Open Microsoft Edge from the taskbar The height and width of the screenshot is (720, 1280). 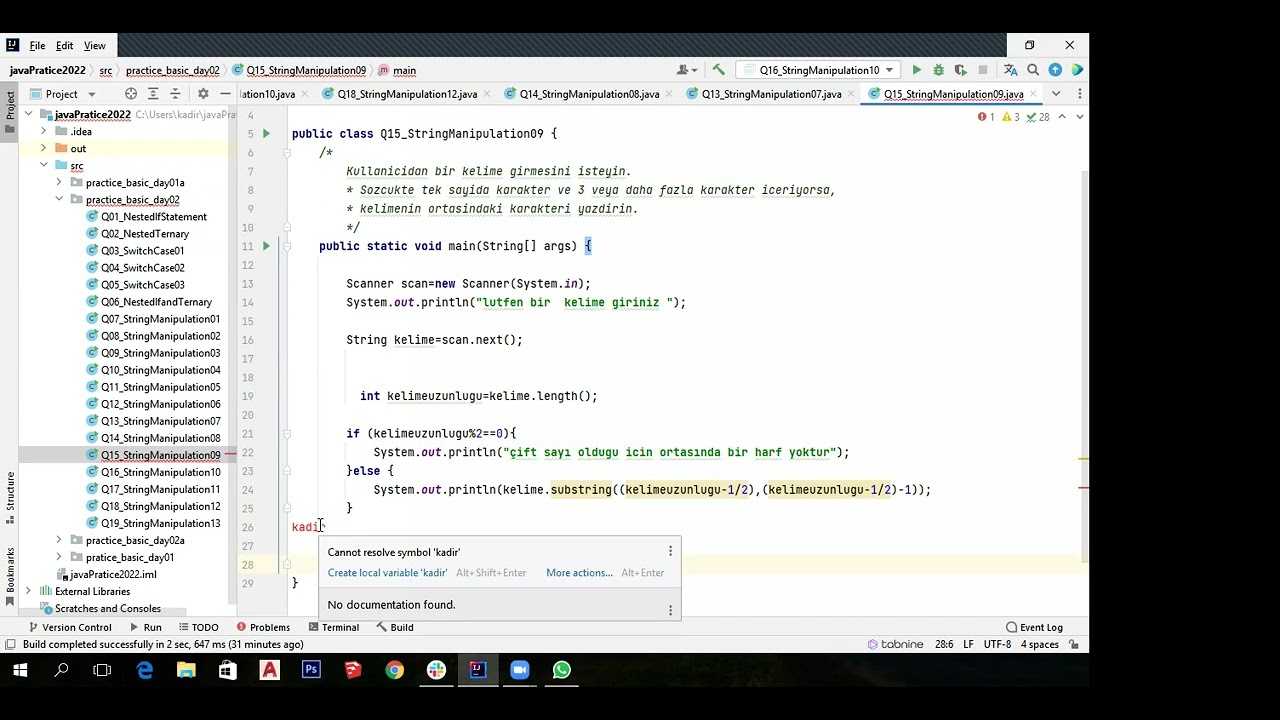click(145, 670)
